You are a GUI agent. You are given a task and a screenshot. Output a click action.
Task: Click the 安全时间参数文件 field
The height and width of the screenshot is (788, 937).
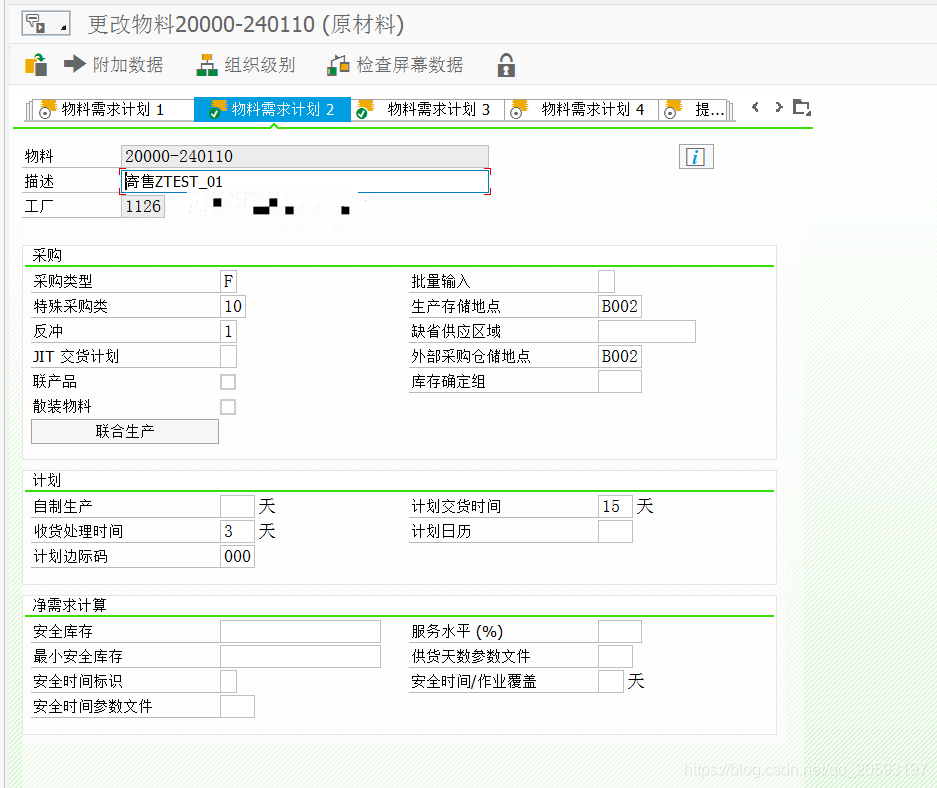237,707
